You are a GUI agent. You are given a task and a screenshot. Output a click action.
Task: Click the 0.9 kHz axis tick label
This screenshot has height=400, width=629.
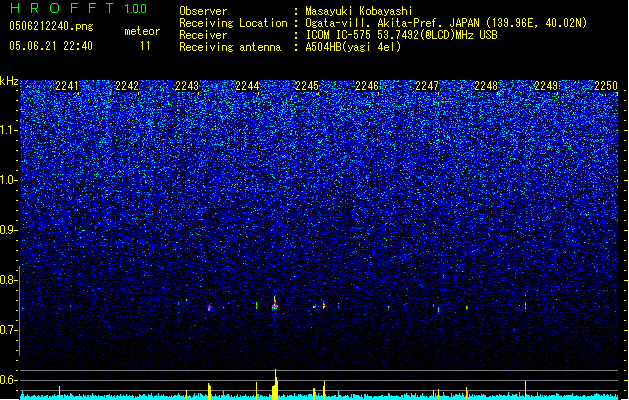point(9,230)
